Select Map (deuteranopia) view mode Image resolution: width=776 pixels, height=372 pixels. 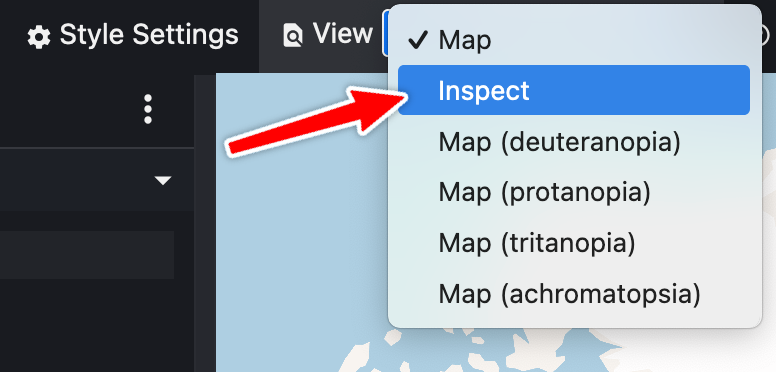(x=574, y=142)
